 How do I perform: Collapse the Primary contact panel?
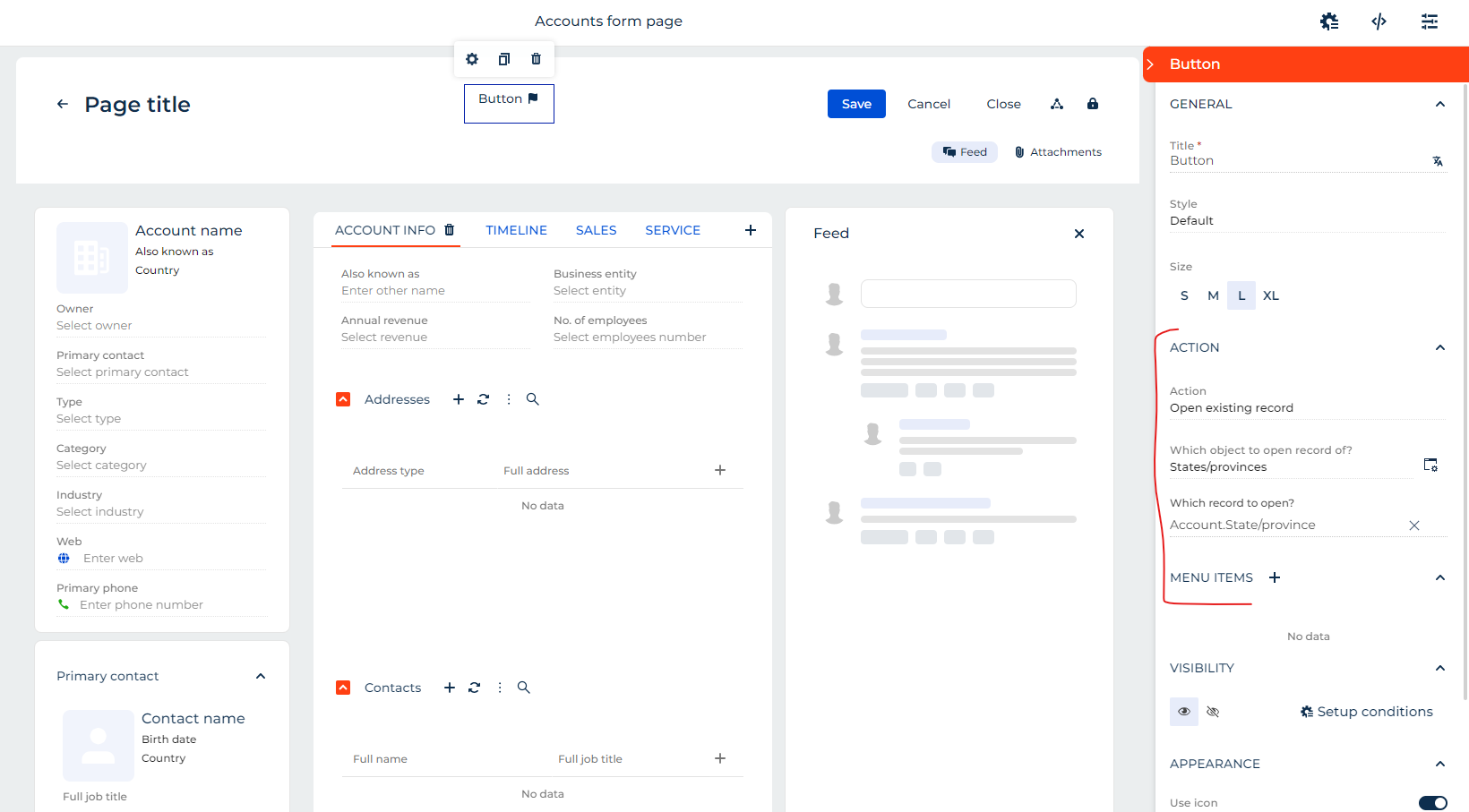click(x=261, y=676)
